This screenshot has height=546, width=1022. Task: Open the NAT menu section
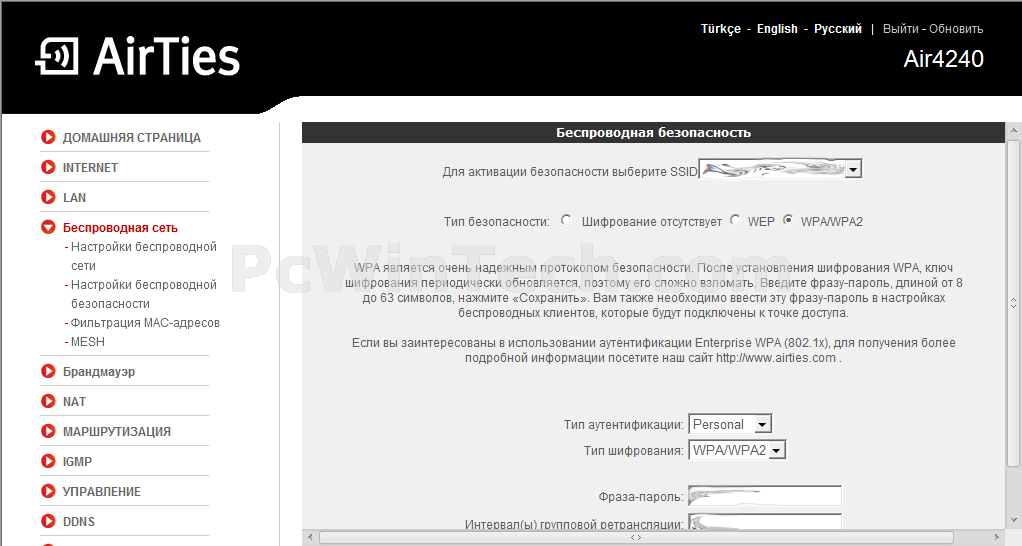tap(74, 401)
